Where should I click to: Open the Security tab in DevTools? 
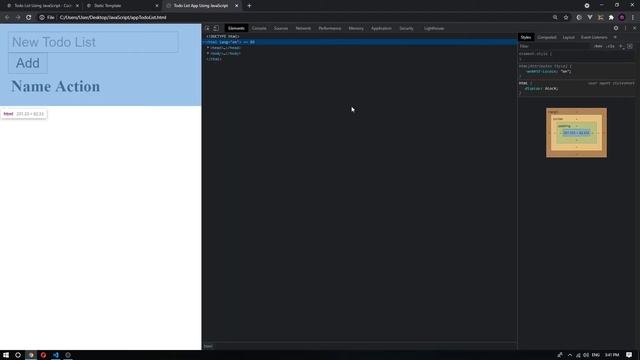[407, 29]
